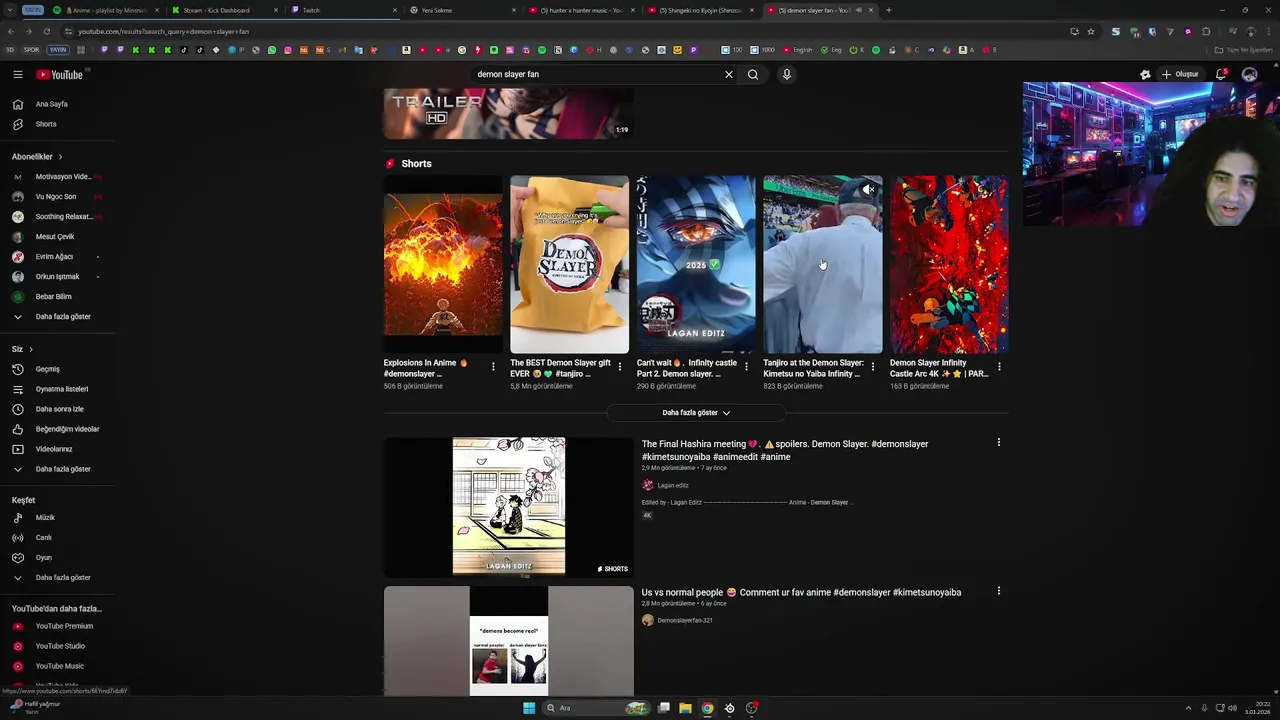Open more options for The Final Hashira meeting video

click(x=998, y=442)
